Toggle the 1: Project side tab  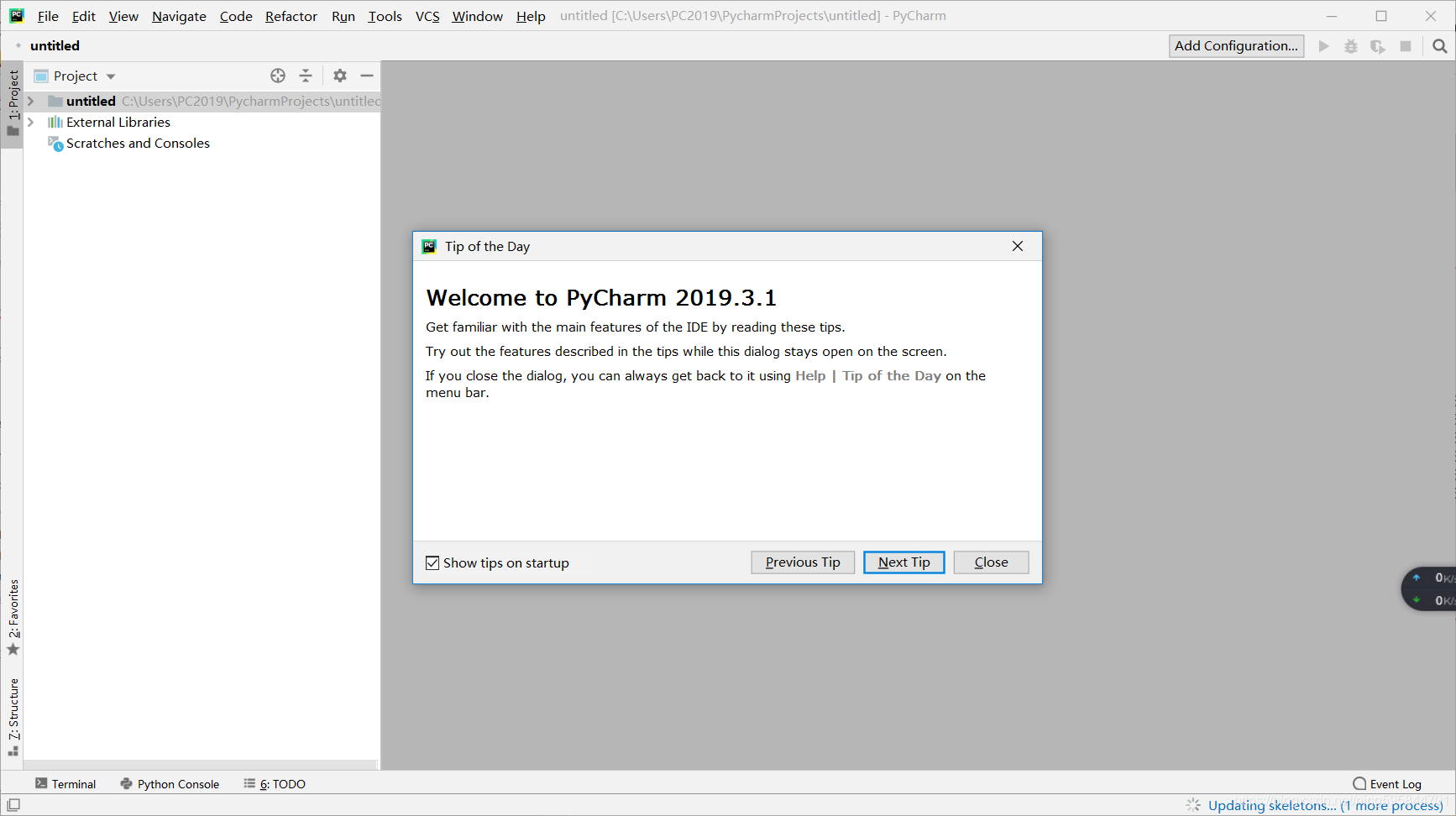[x=13, y=104]
